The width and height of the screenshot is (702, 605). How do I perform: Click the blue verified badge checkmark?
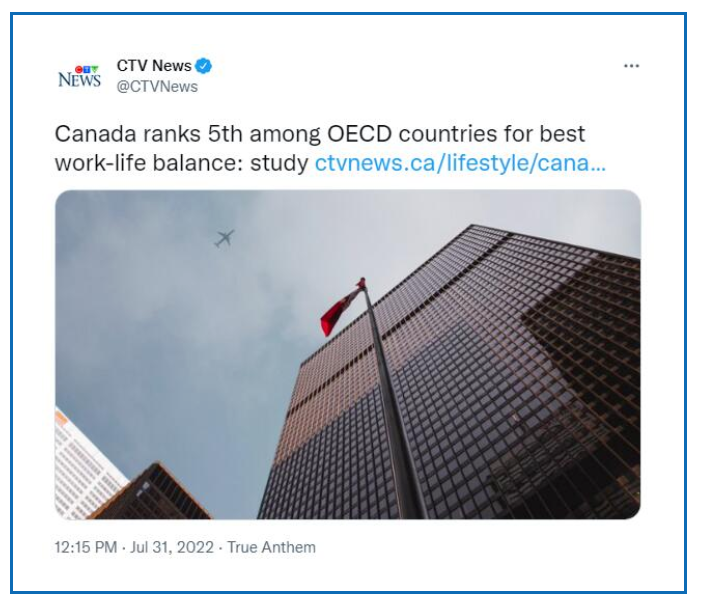pyautogui.click(x=204, y=66)
